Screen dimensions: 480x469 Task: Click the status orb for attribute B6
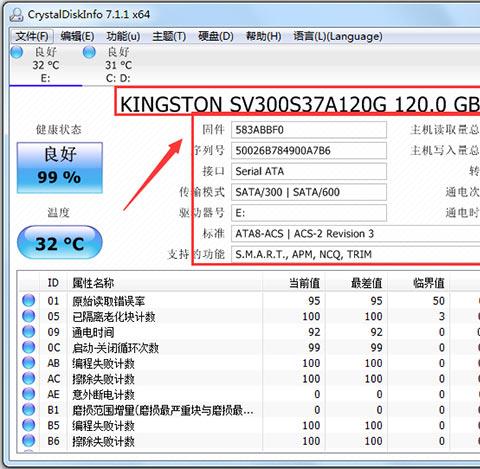point(29,441)
